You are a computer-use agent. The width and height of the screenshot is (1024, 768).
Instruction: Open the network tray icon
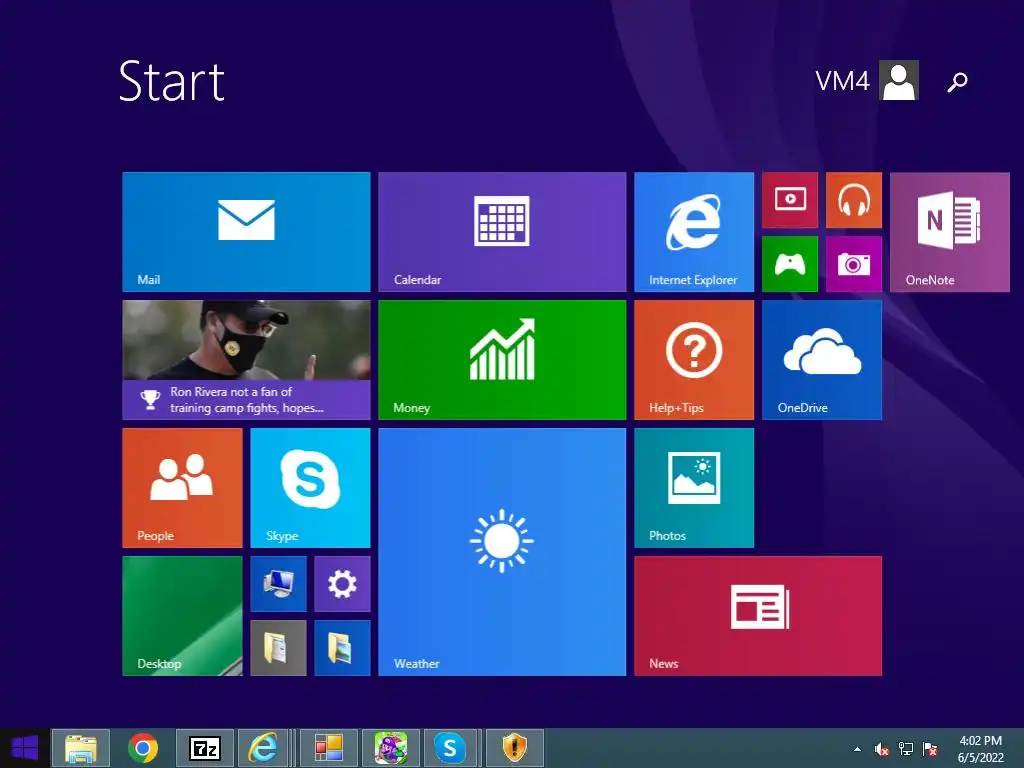click(x=906, y=749)
